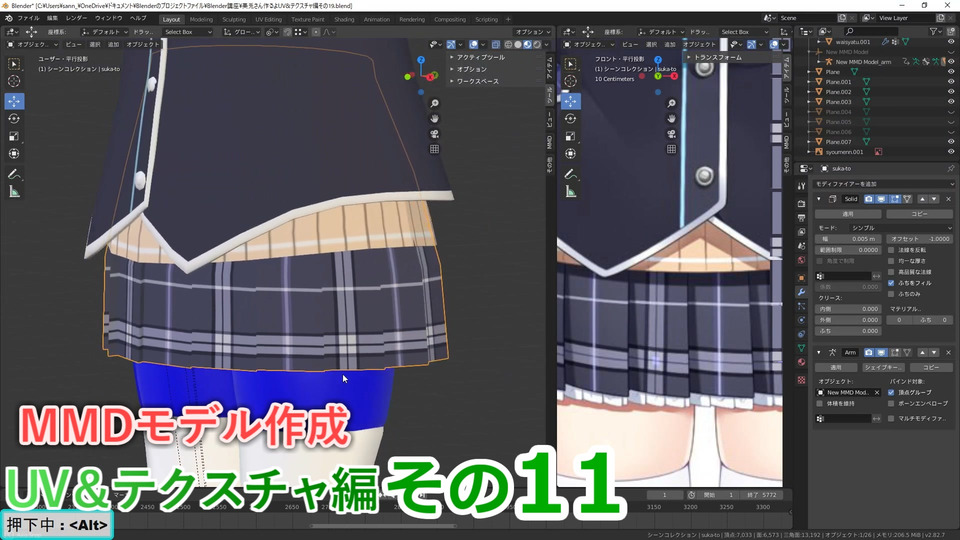Activate the Measure tool in left viewport
The width and height of the screenshot is (960, 540).
tap(14, 191)
